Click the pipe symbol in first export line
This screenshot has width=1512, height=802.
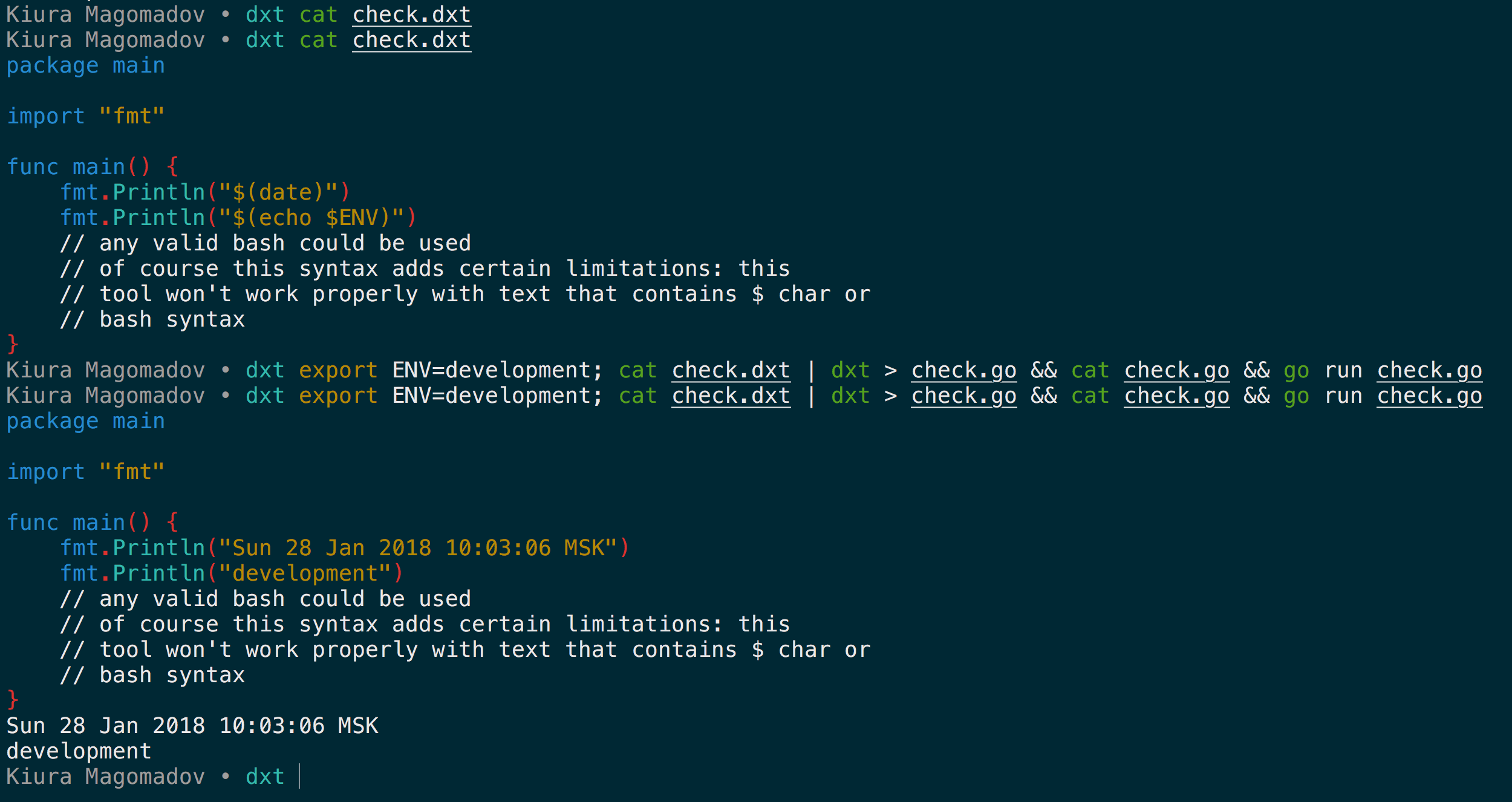coord(811,370)
